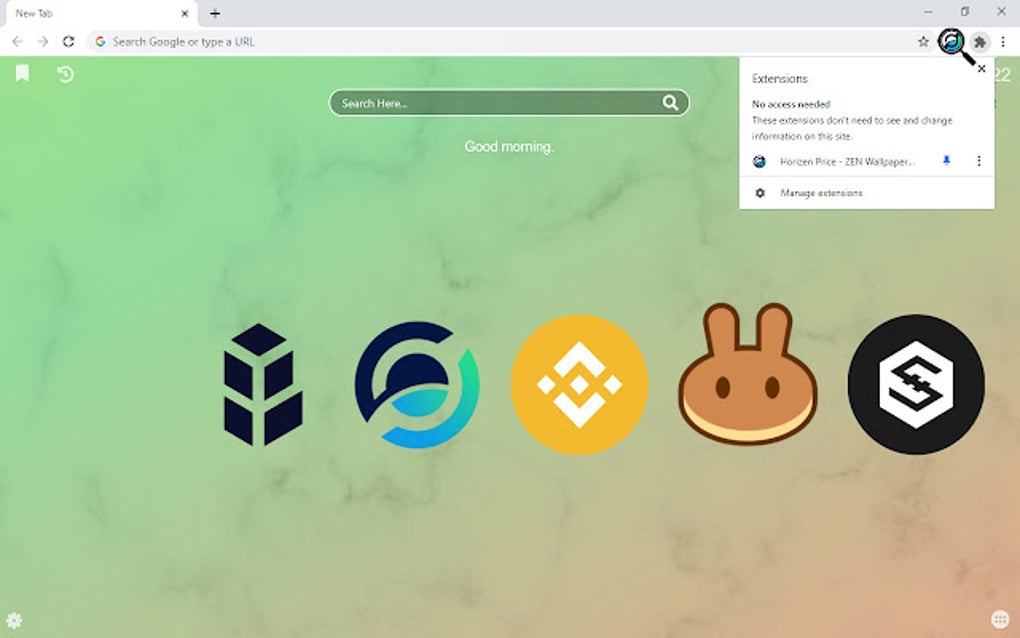1020x638 pixels.
Task: Open the Bancor cube logo shortcut
Action: (x=263, y=384)
